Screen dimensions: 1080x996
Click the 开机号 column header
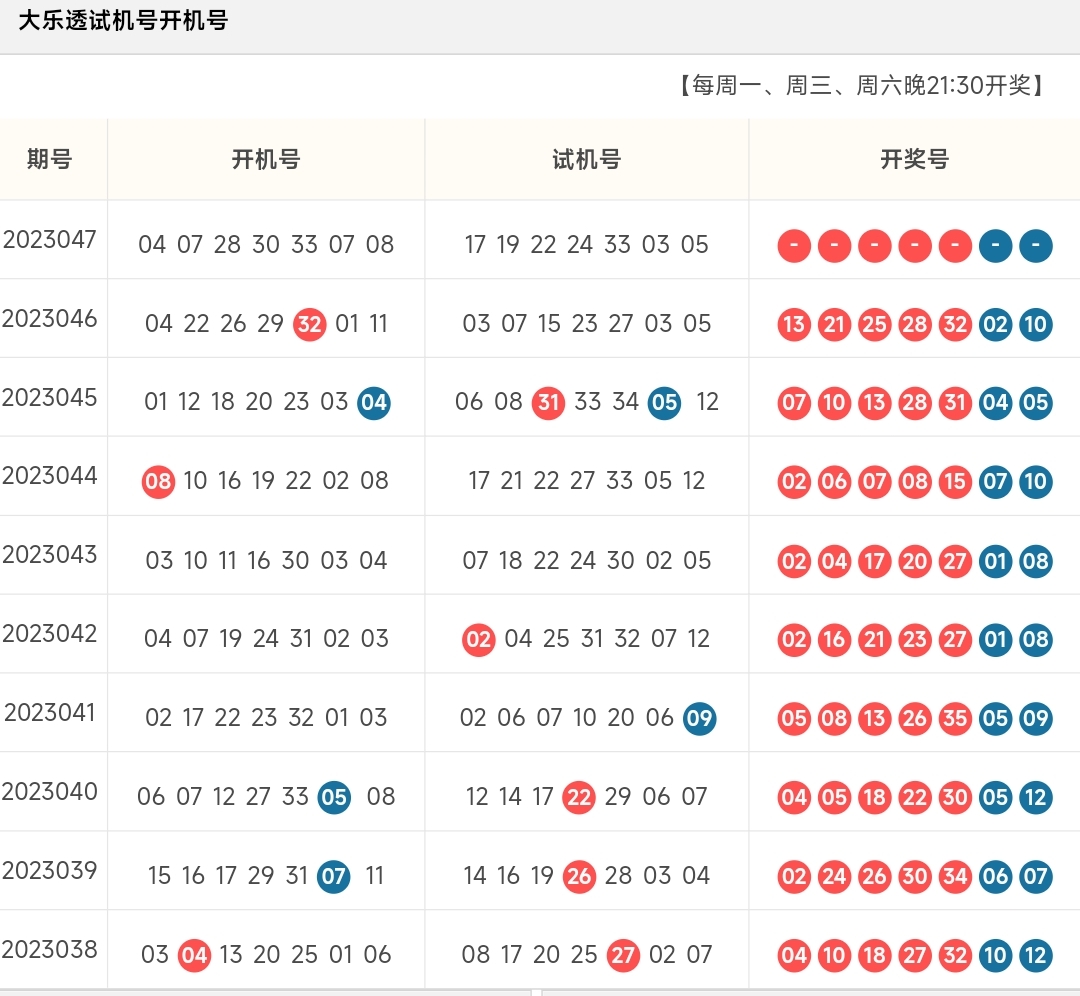tap(266, 159)
